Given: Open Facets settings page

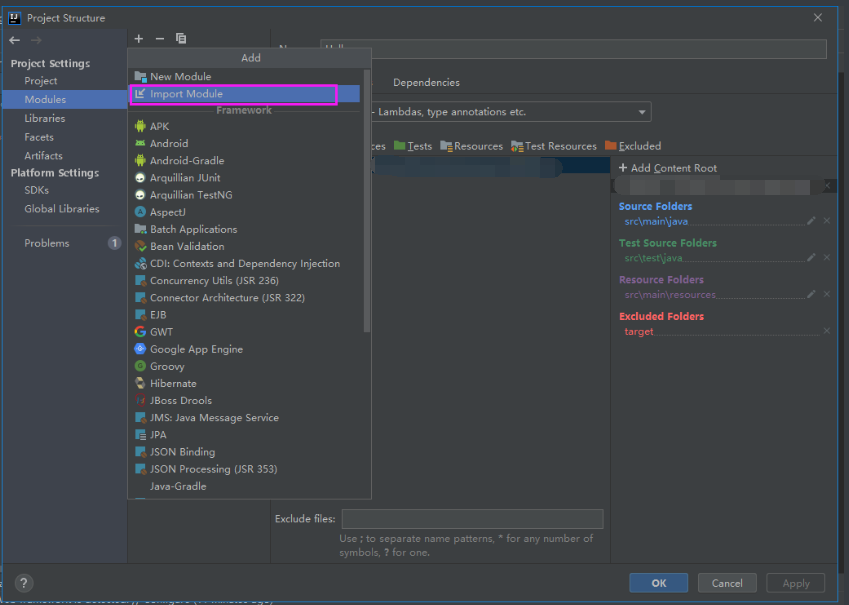Looking at the screenshot, I should pyautogui.click(x=39, y=137).
